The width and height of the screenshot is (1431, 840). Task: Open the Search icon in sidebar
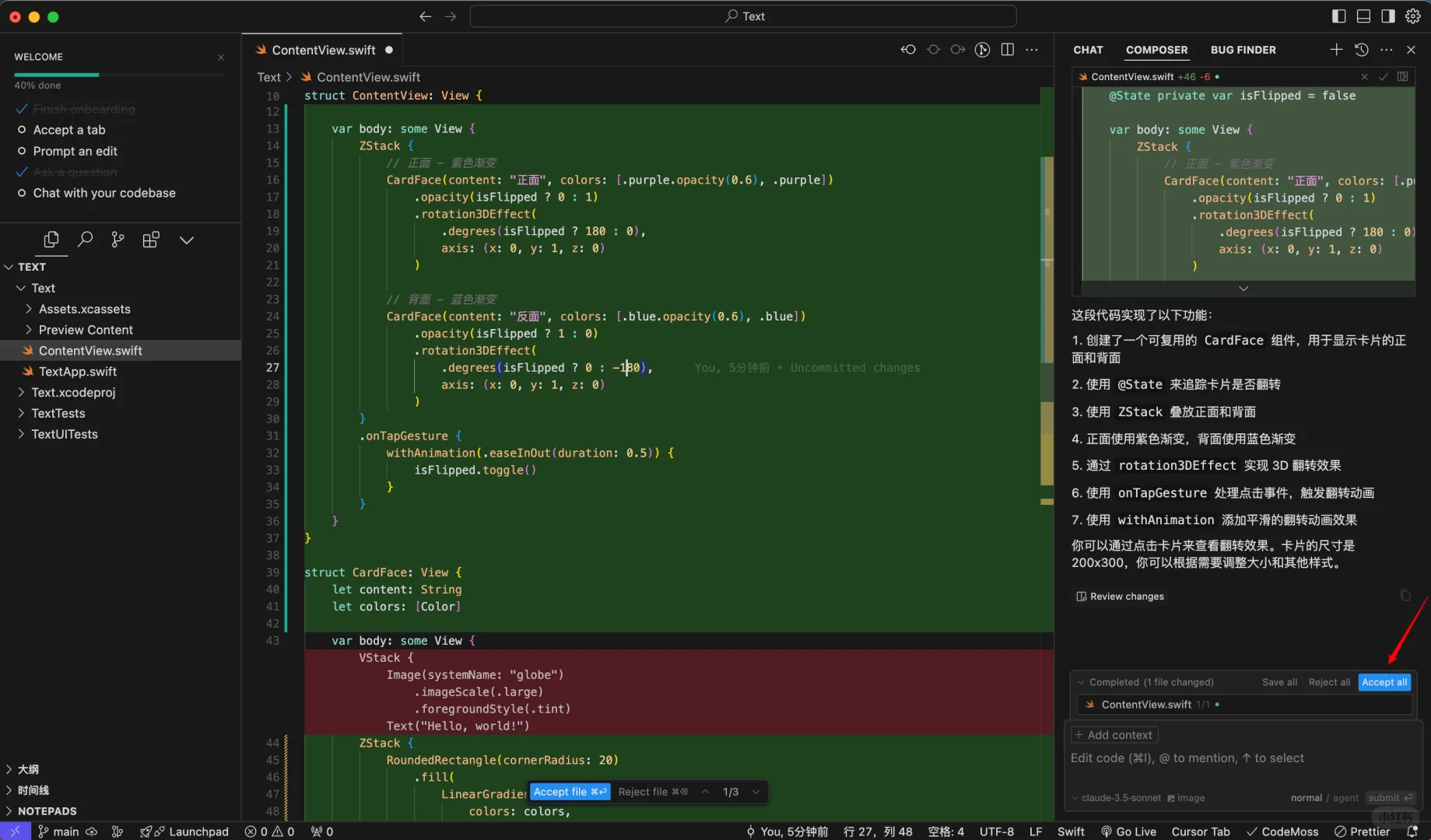[x=86, y=240]
